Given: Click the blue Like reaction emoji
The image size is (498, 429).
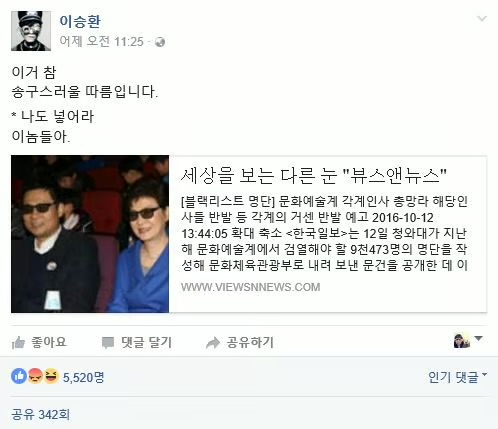Looking at the screenshot, I should click(19, 377).
